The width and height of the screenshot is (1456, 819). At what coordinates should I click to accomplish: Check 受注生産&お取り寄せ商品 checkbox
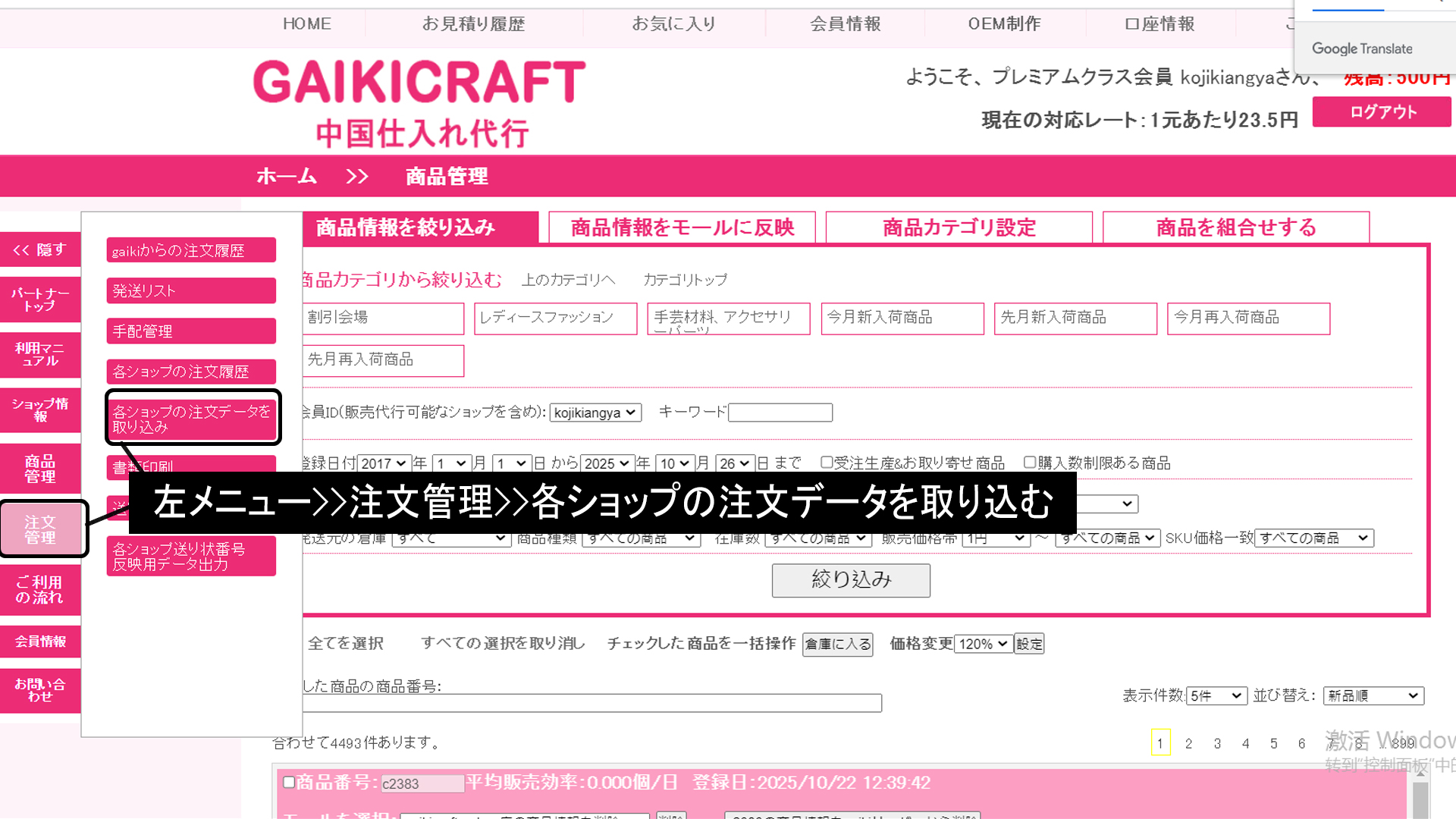point(827,462)
